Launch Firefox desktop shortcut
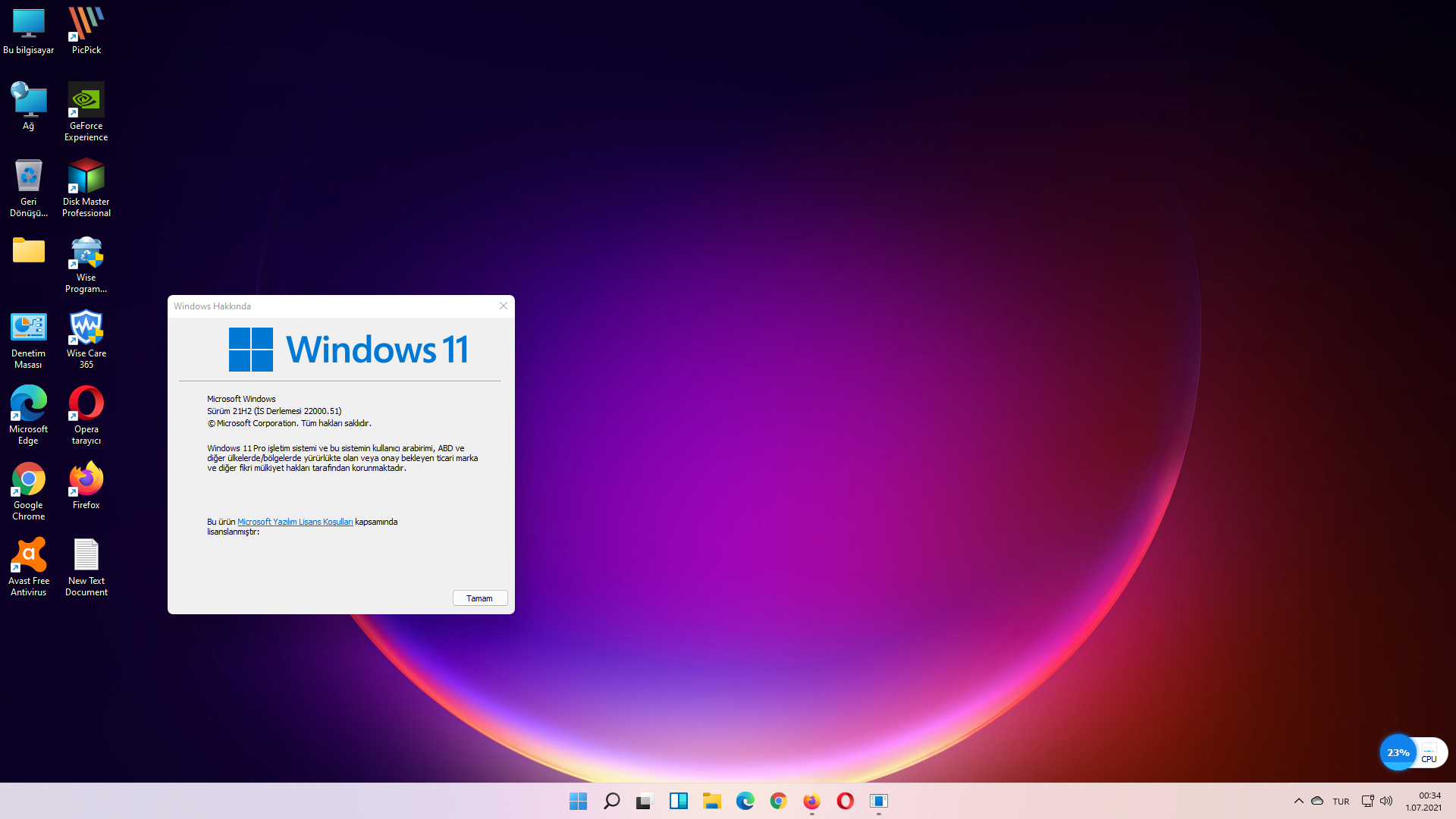1456x819 pixels. (x=86, y=485)
